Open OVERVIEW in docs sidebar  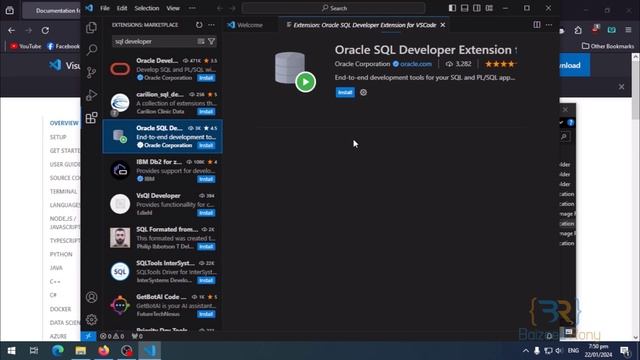pos(64,123)
